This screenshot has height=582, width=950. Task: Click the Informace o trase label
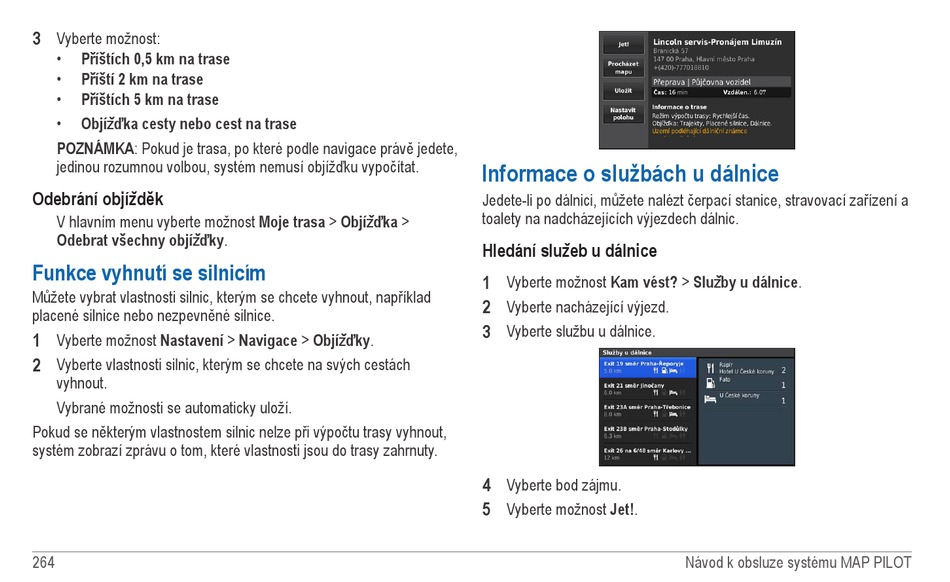point(679,107)
